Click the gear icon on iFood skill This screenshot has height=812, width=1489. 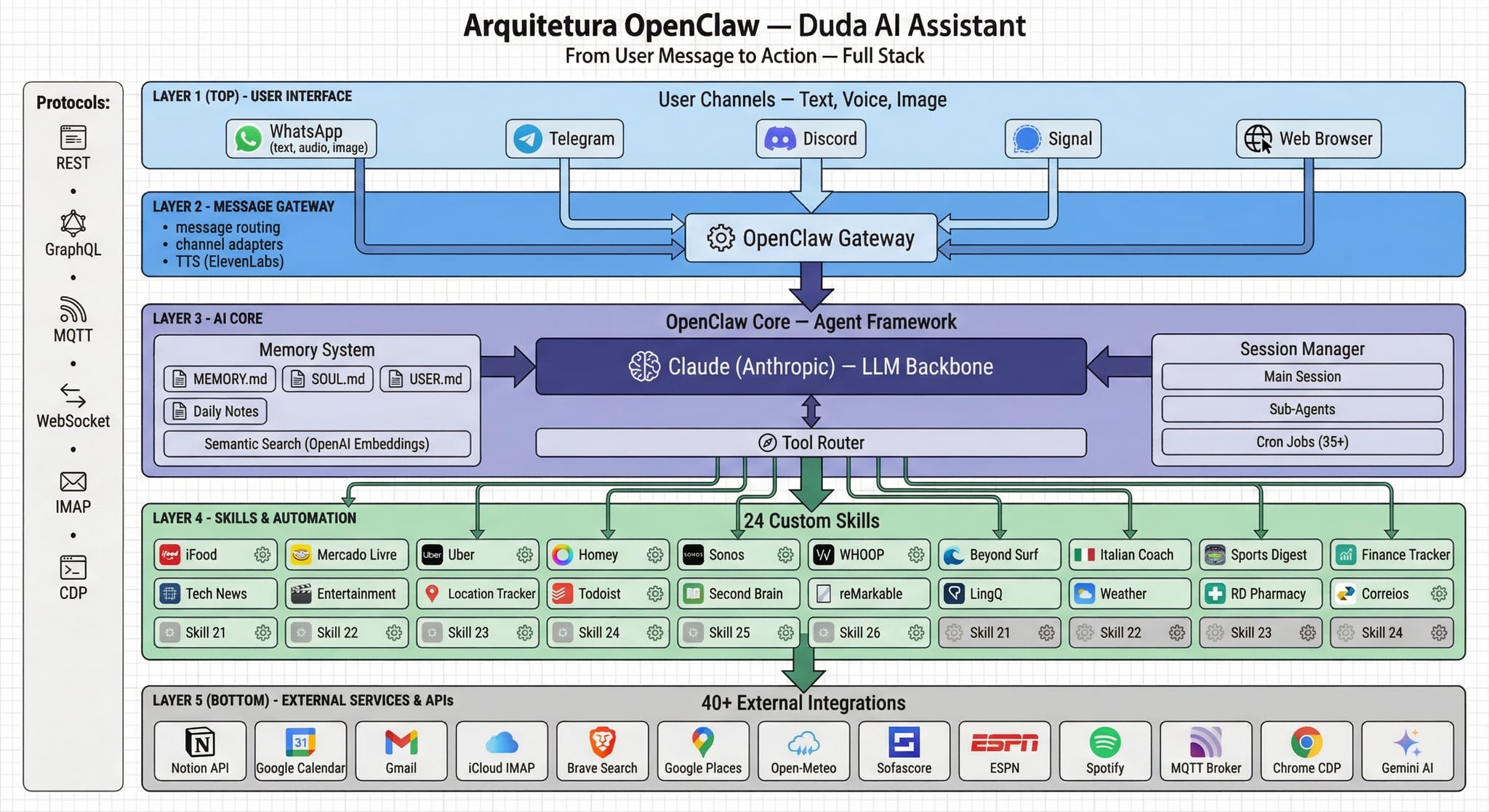pos(262,555)
